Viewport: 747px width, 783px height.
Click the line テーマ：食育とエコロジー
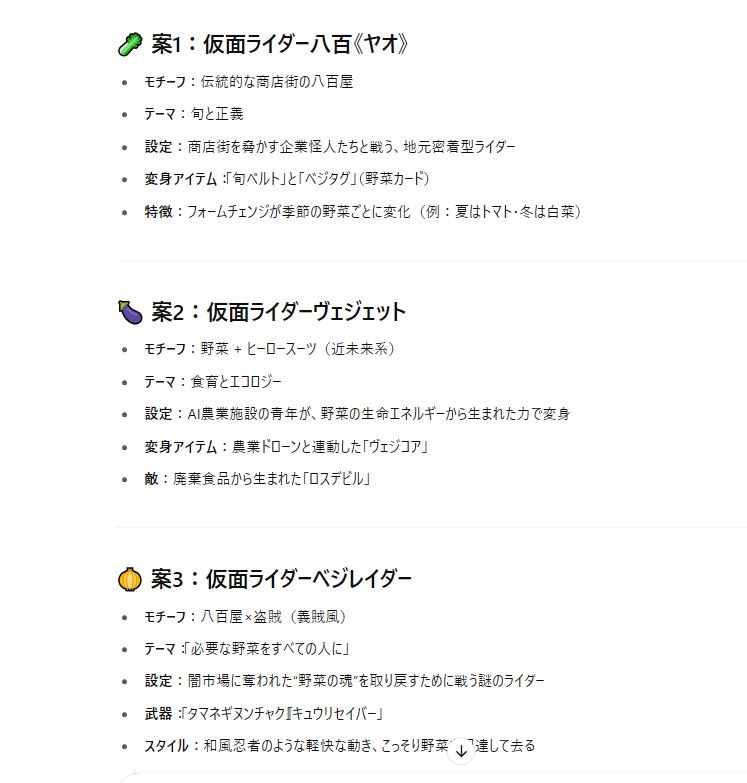[213, 382]
